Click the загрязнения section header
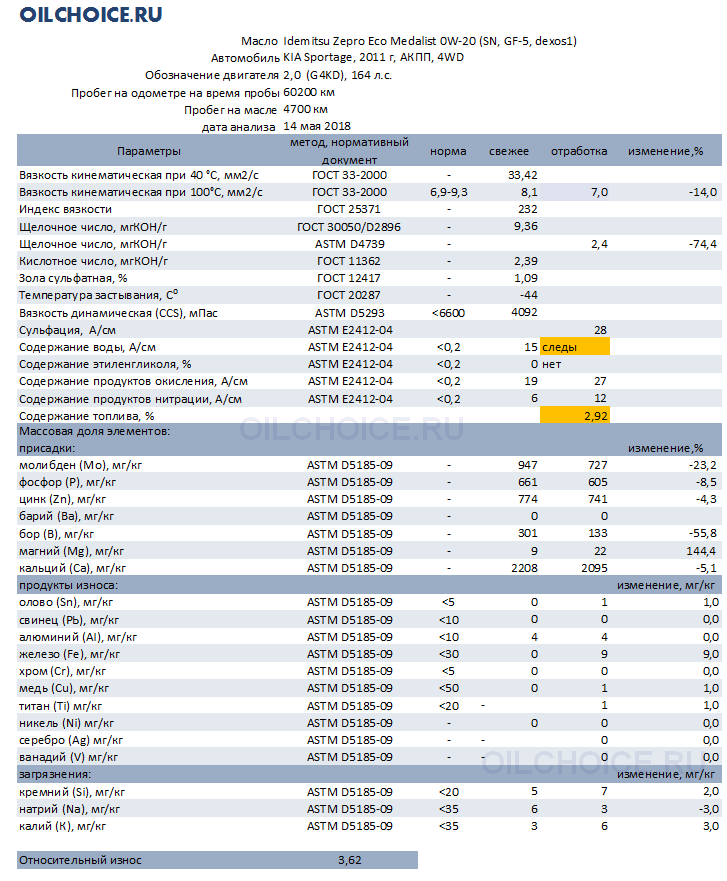Image resolution: width=727 pixels, height=881 pixels. click(x=54, y=774)
